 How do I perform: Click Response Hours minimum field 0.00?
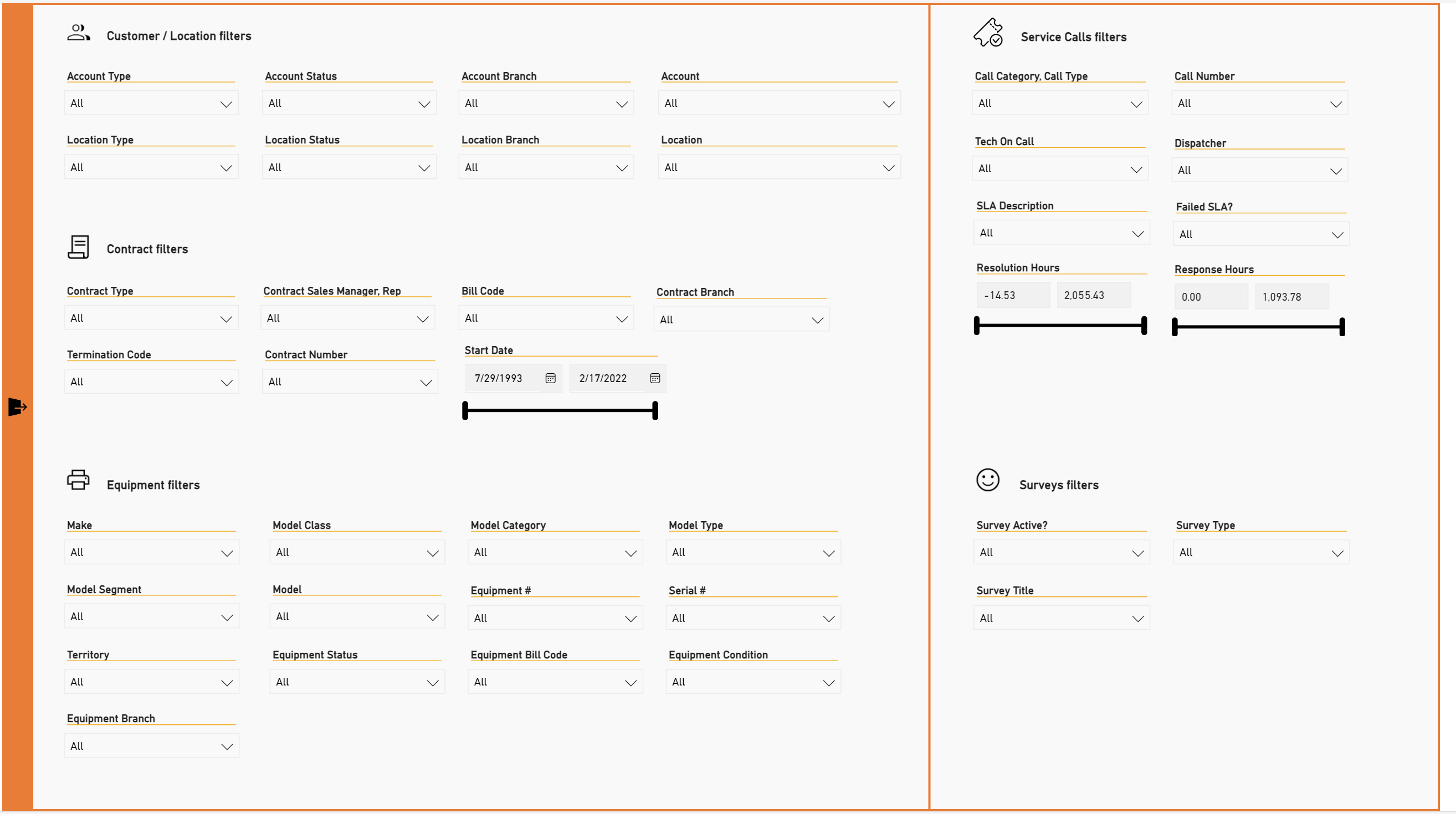click(1212, 297)
